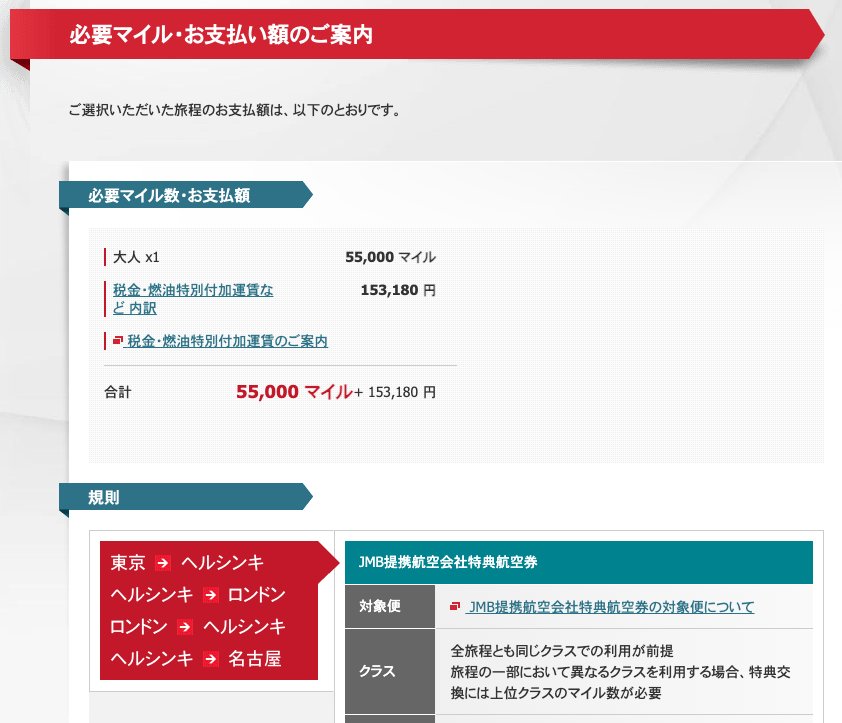
Task: Click the arrow icon in ヘルシンキ to ロンドン row
Action: pyautogui.click(x=210, y=595)
